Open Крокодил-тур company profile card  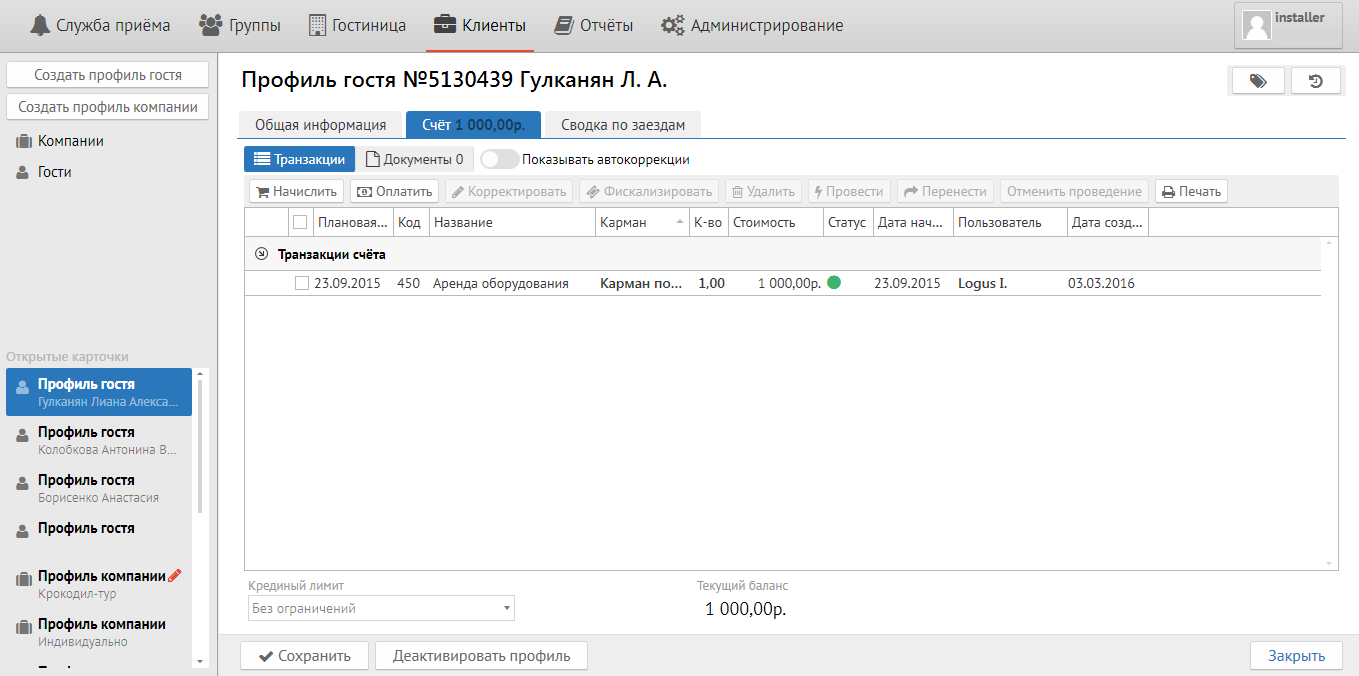coord(100,584)
